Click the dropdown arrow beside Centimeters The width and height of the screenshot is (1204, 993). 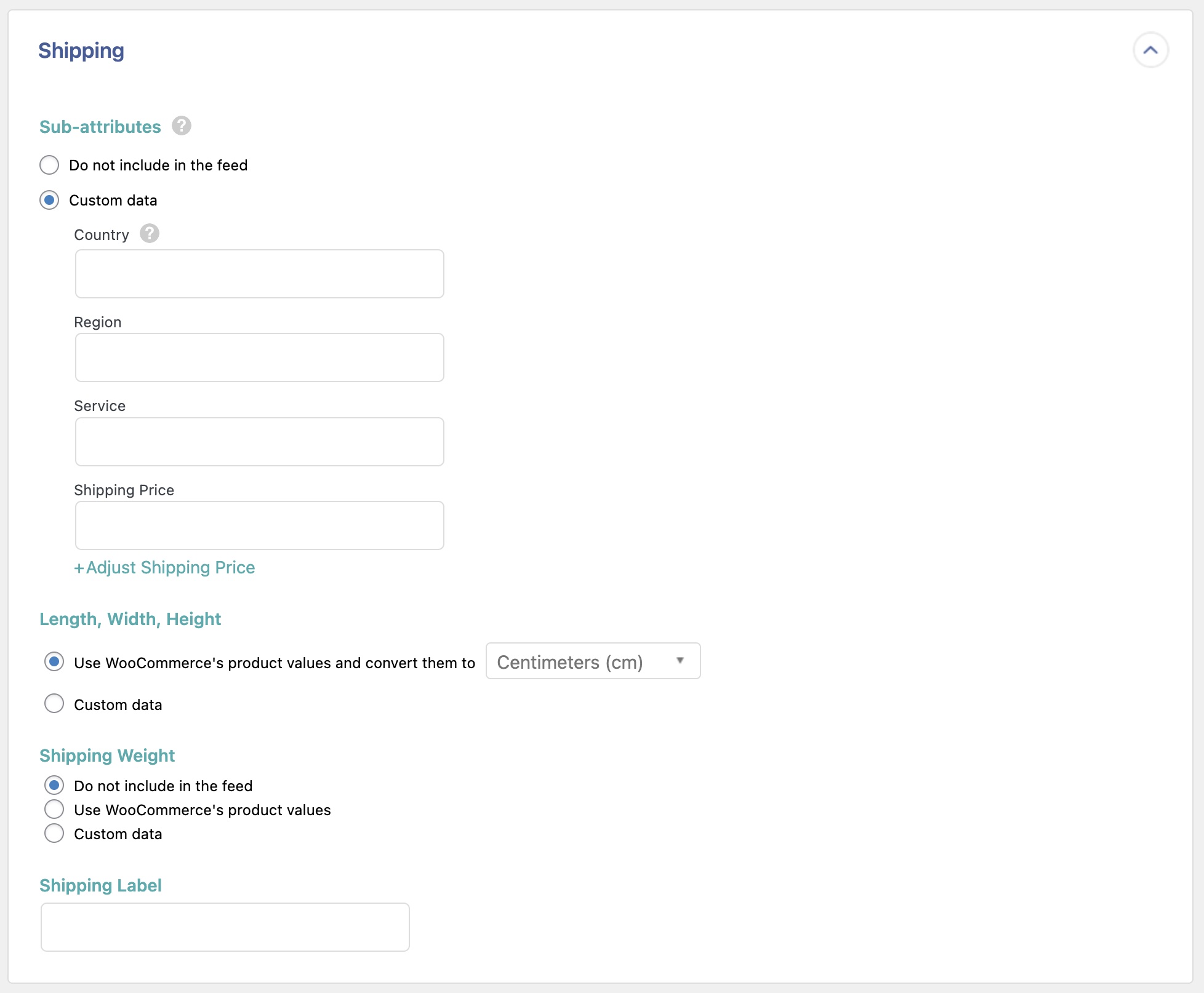coord(680,661)
